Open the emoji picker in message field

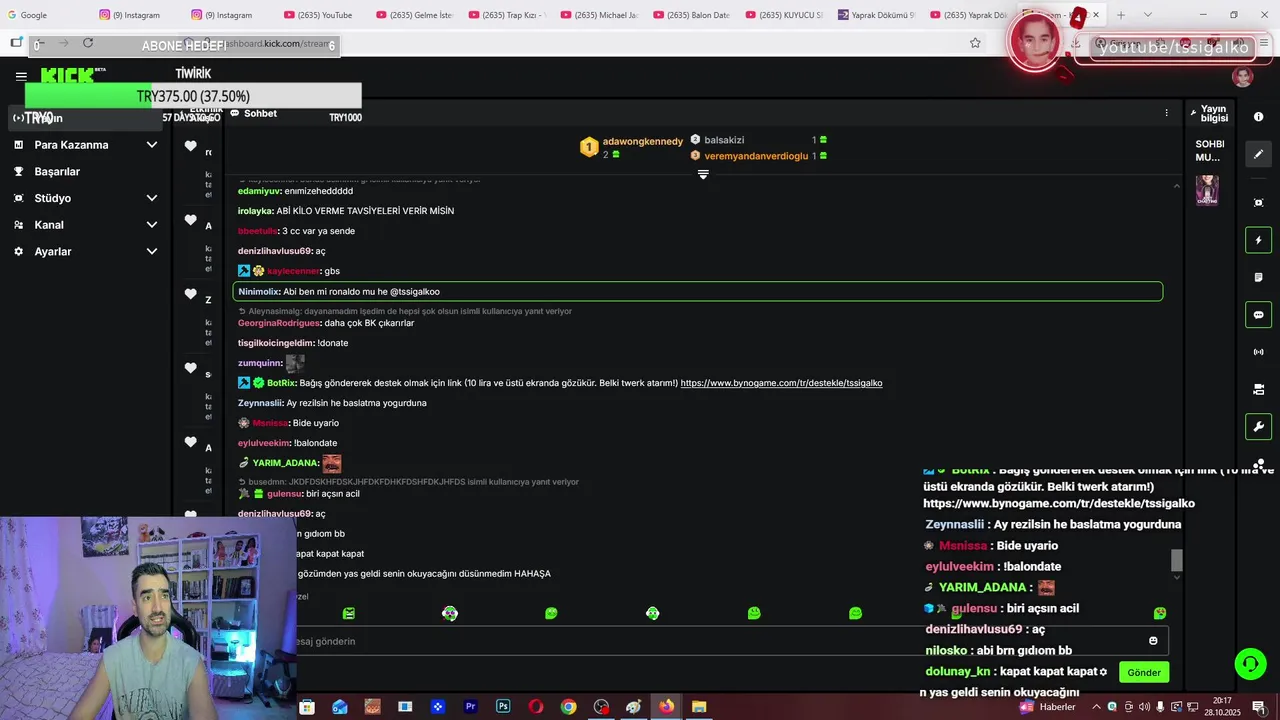click(x=1153, y=641)
